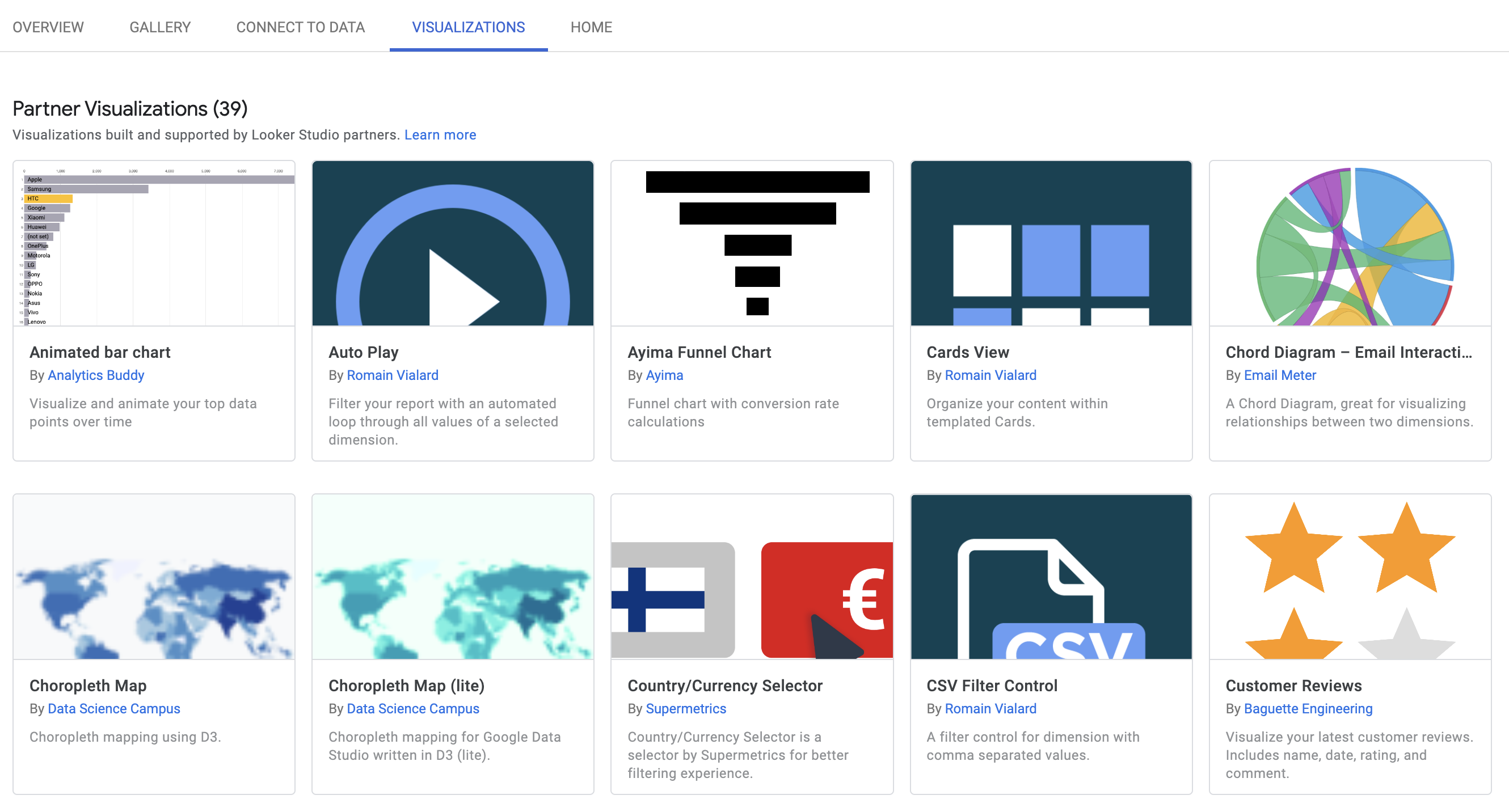This screenshot has width=1509, height=812.
Task: Click the Cards View title
Action: click(x=968, y=352)
